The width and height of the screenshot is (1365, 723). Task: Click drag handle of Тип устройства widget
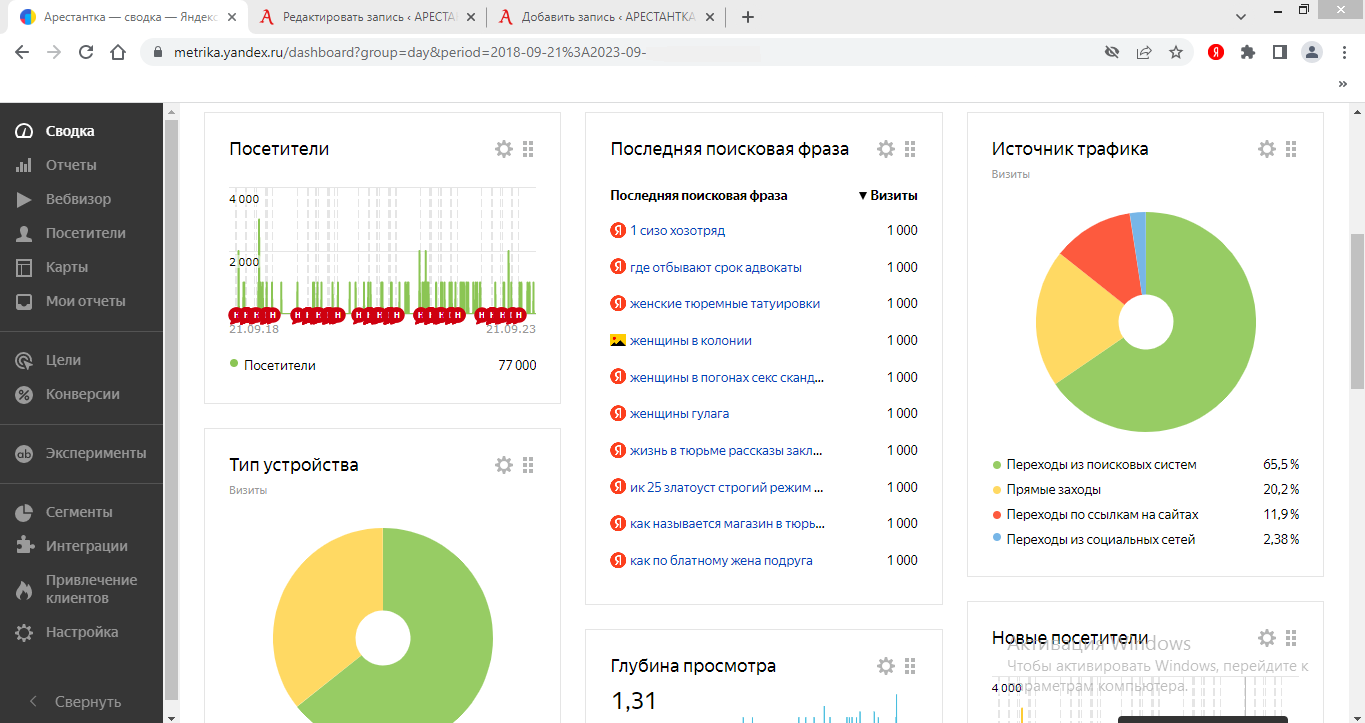[528, 465]
